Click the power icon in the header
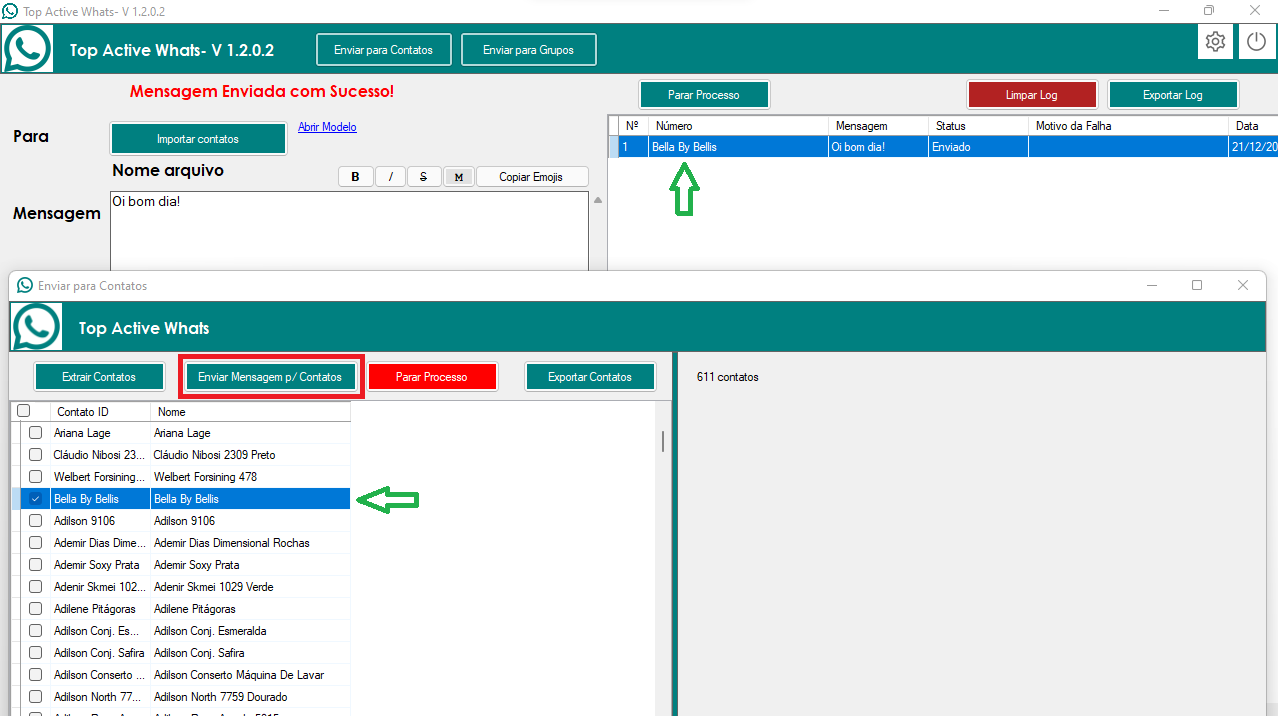Screen dimensions: 1278x716 tap(1257, 42)
